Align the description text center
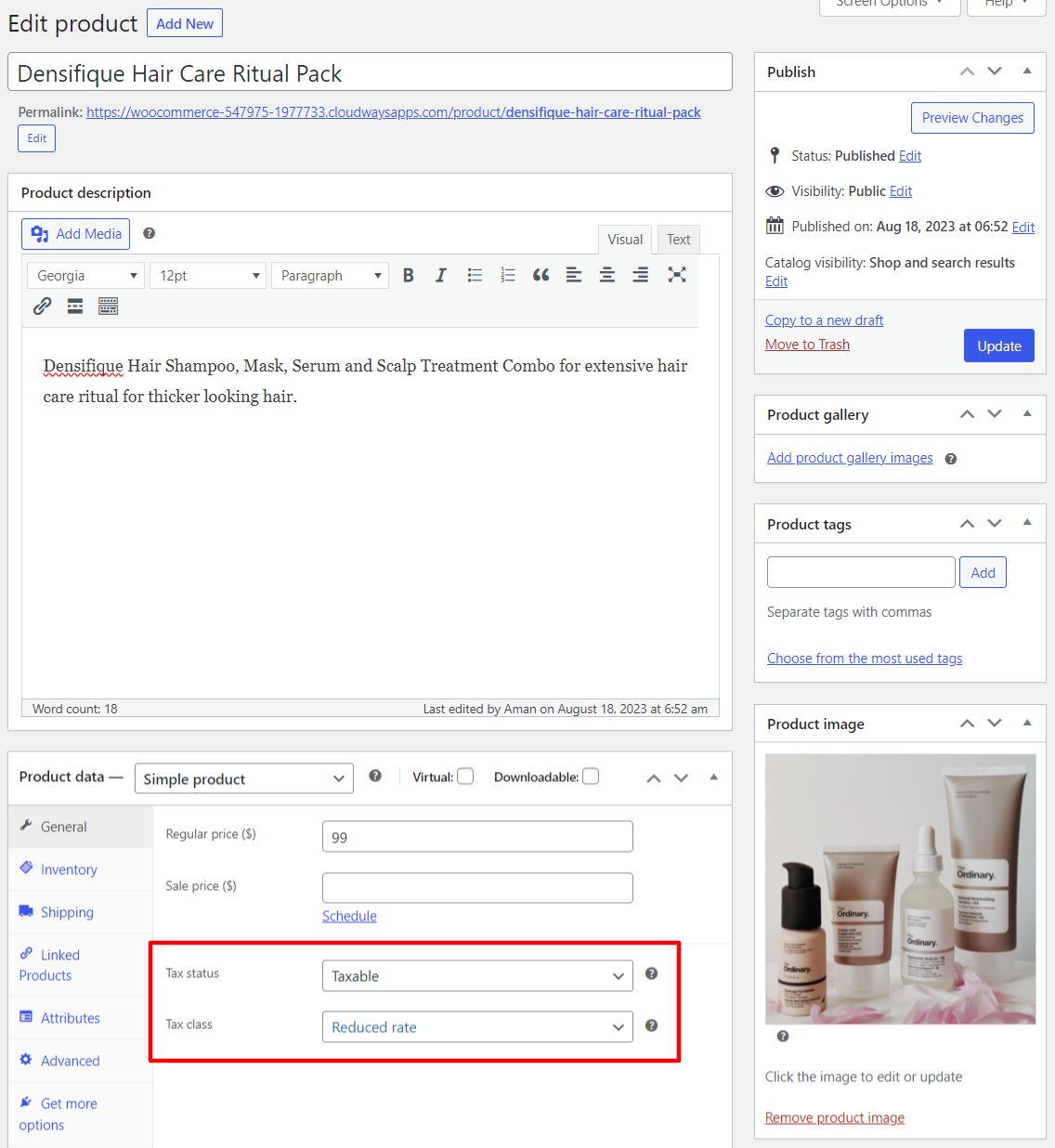Viewport: 1055px width, 1148px height. (607, 275)
